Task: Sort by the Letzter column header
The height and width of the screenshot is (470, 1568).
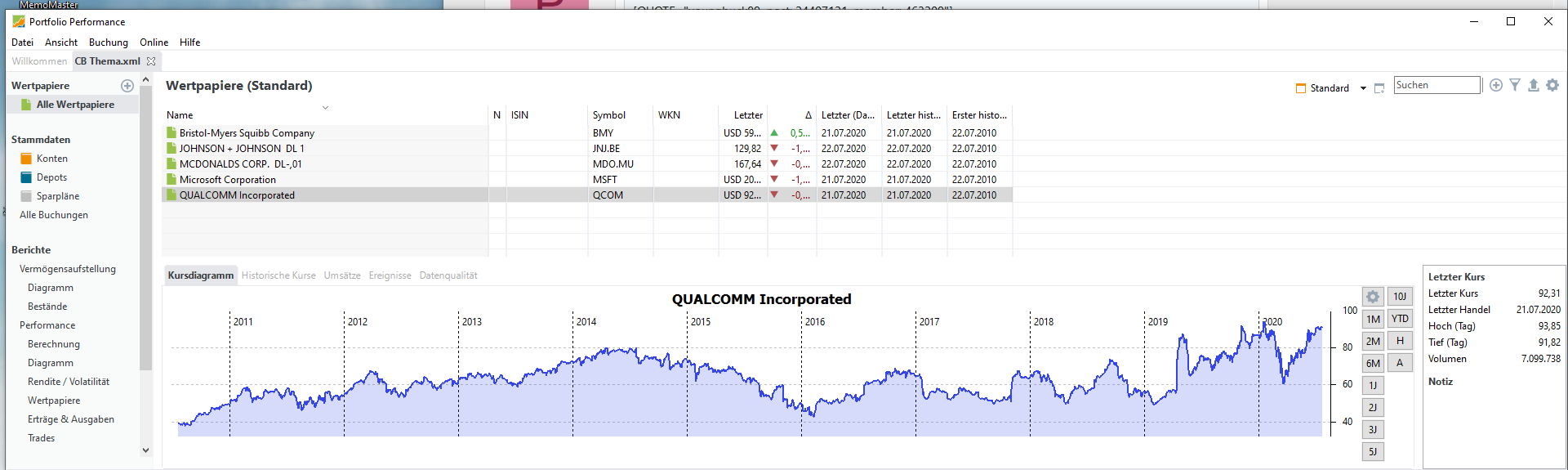Action: 742,115
